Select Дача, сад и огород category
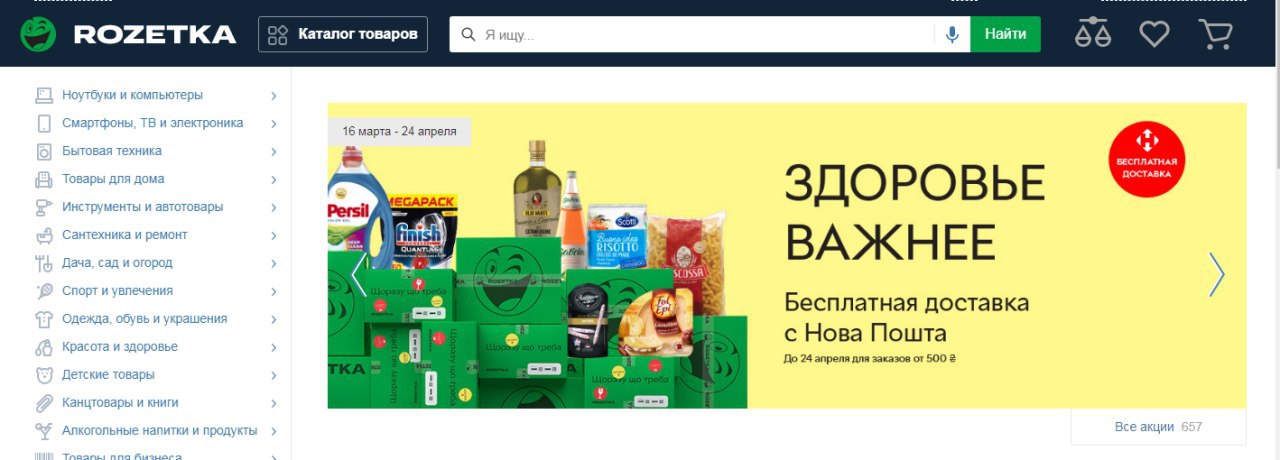This screenshot has height=460, width=1280. coord(117,263)
